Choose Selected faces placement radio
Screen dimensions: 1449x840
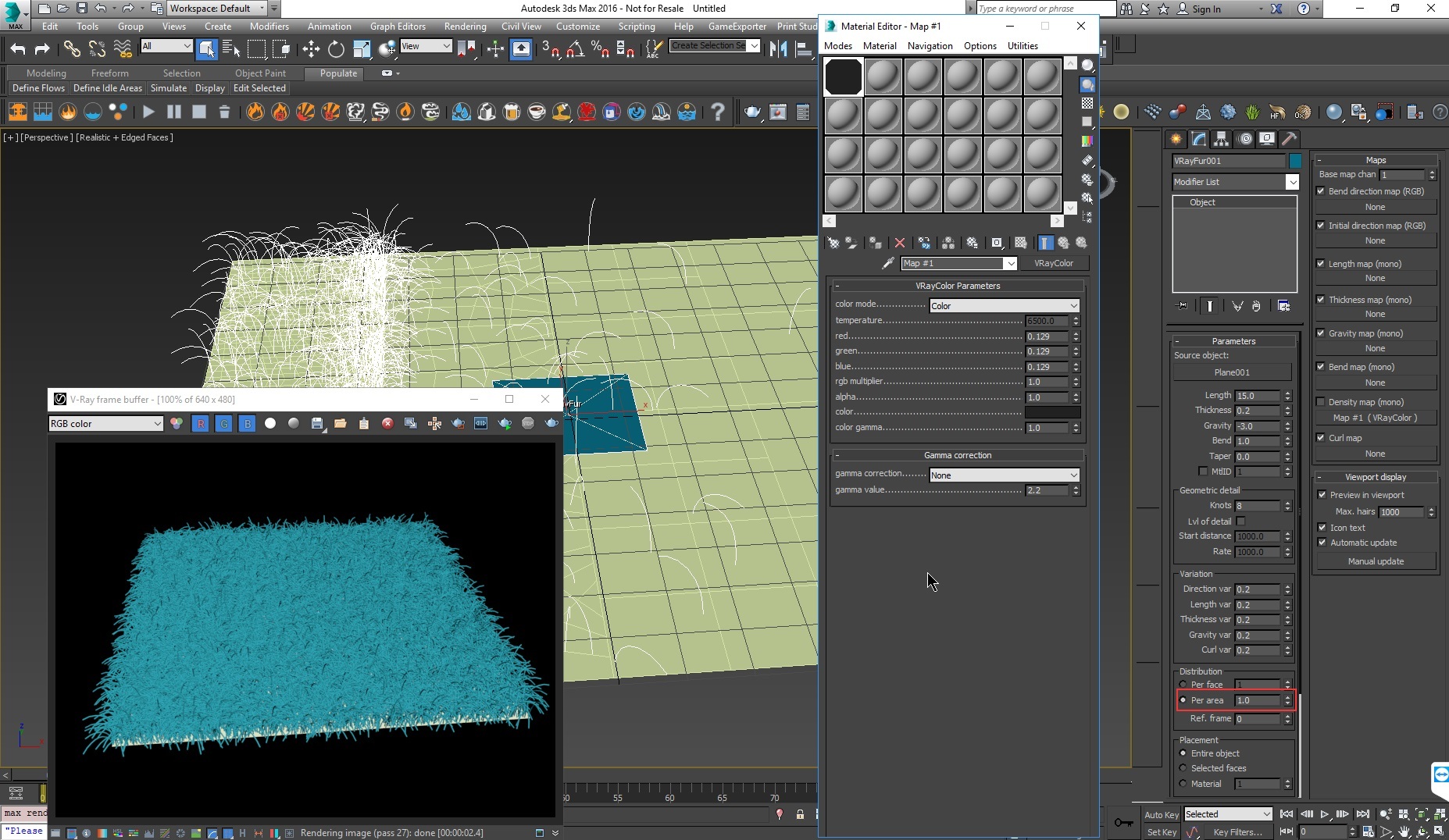[x=1183, y=768]
